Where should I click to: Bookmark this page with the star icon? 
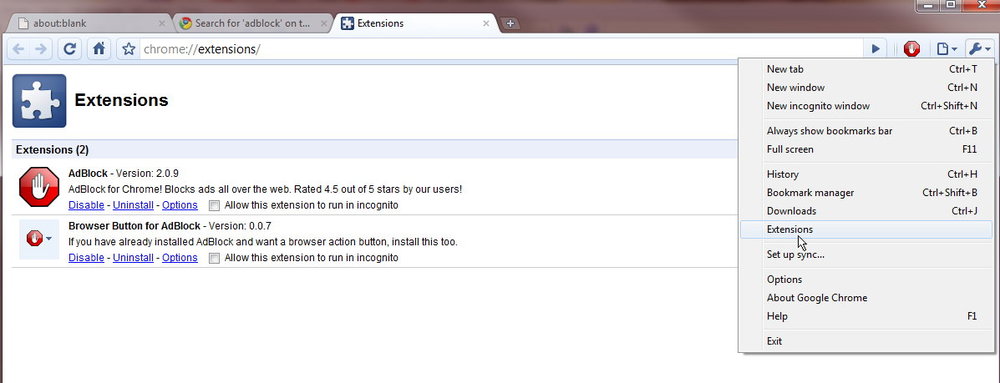point(129,49)
